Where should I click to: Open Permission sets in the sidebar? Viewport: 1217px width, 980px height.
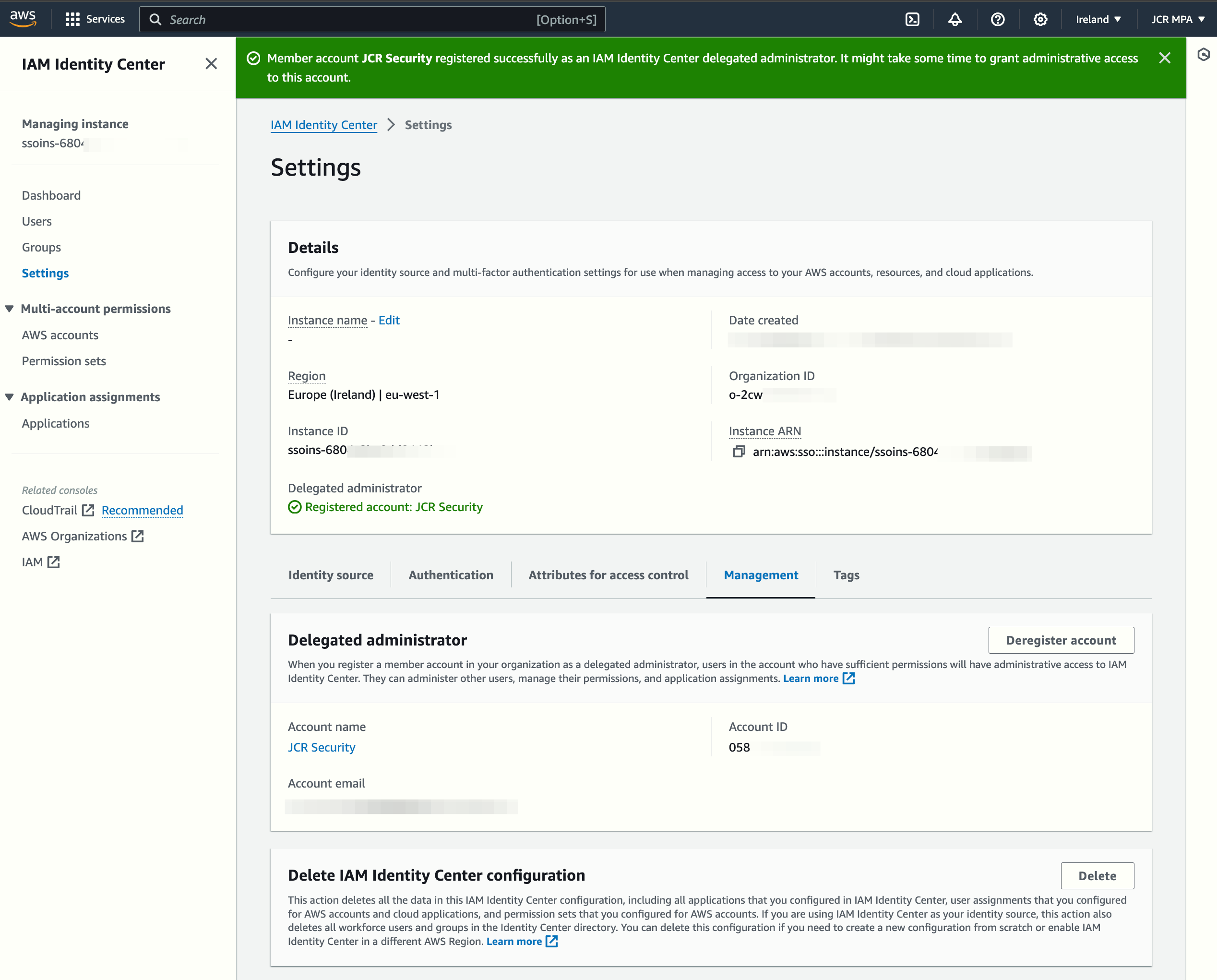[x=64, y=361]
